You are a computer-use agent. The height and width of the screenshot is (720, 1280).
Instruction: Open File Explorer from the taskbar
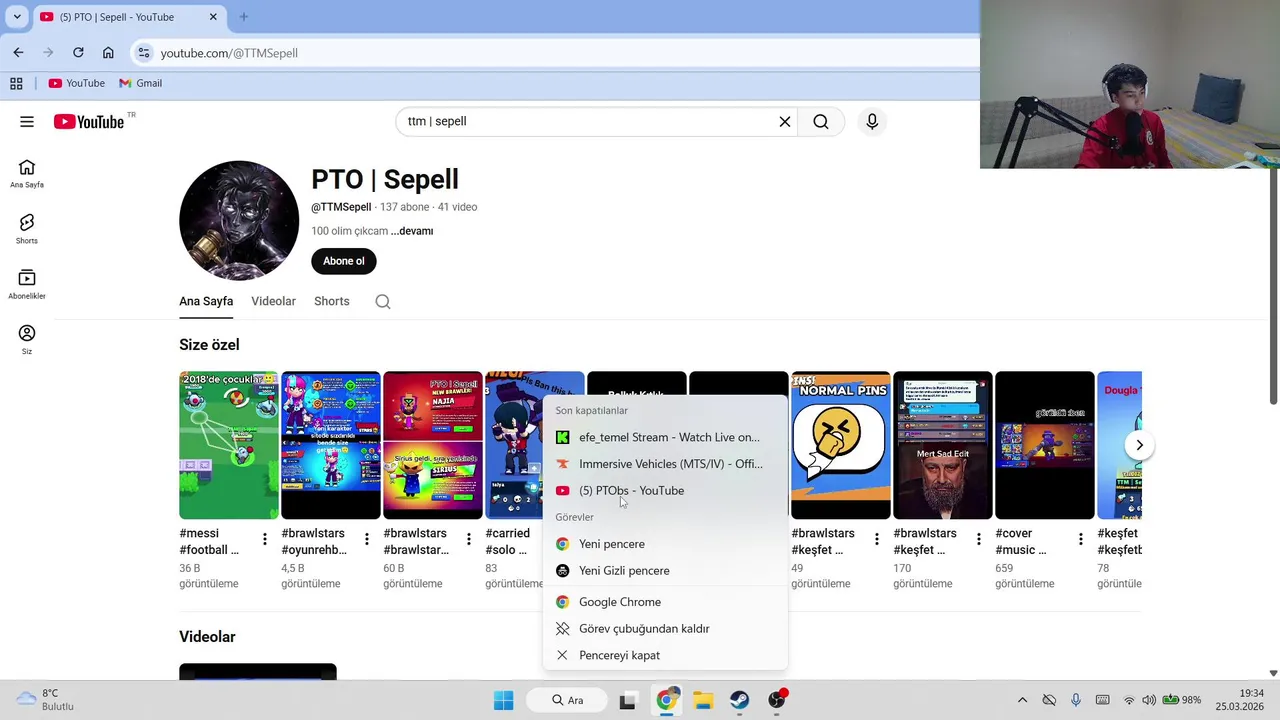pos(703,700)
